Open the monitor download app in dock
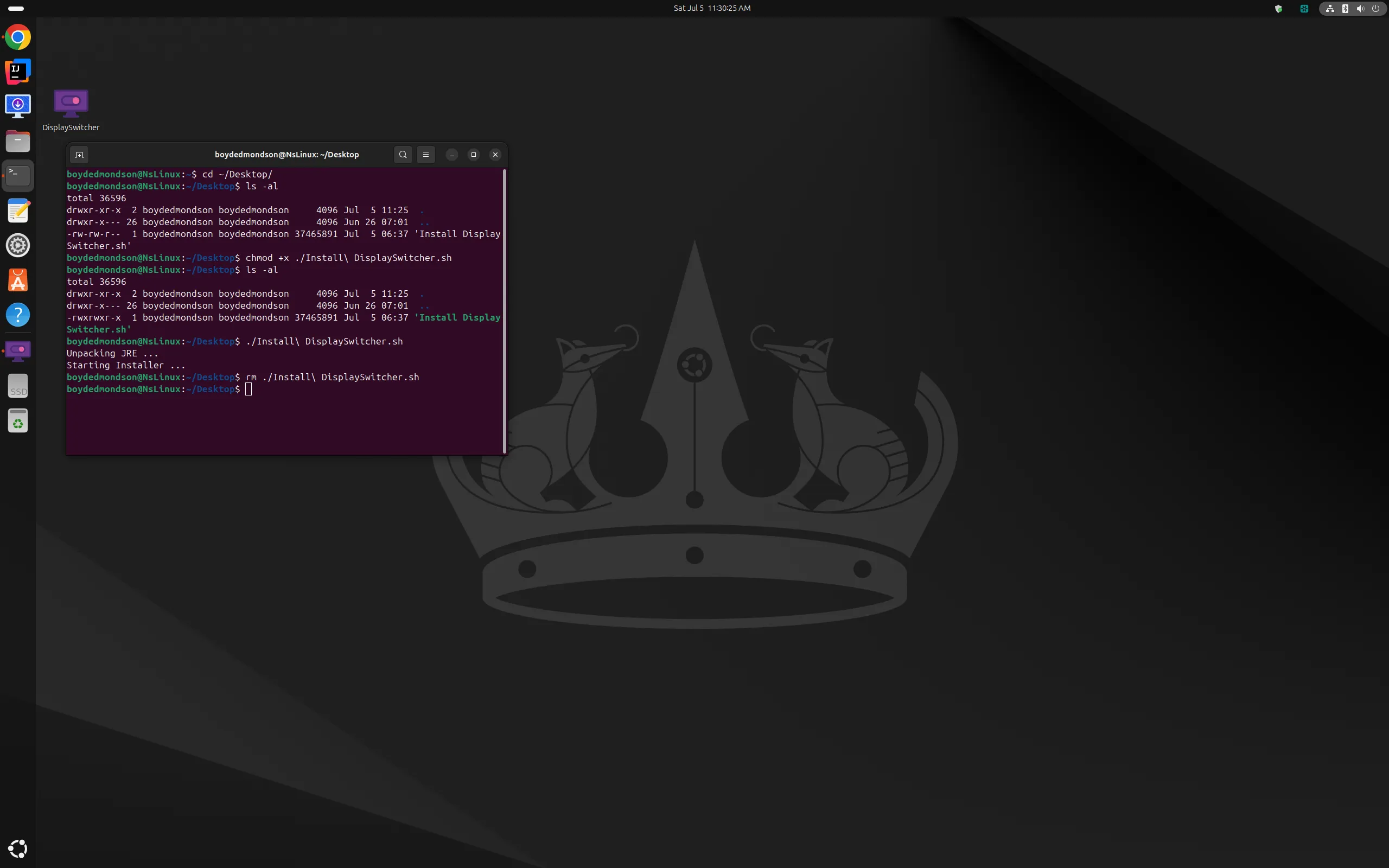Image resolution: width=1389 pixels, height=868 pixels. 18,106
